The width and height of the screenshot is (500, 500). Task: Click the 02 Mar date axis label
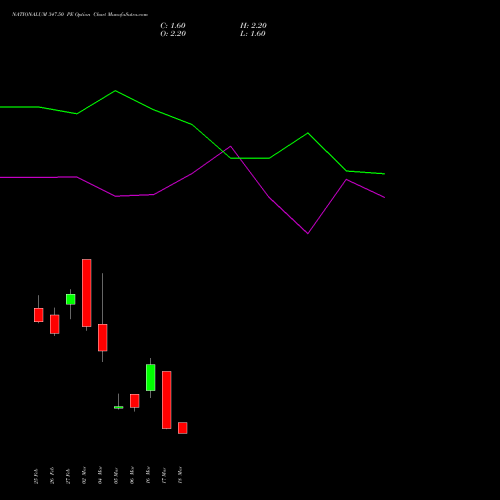(84, 475)
